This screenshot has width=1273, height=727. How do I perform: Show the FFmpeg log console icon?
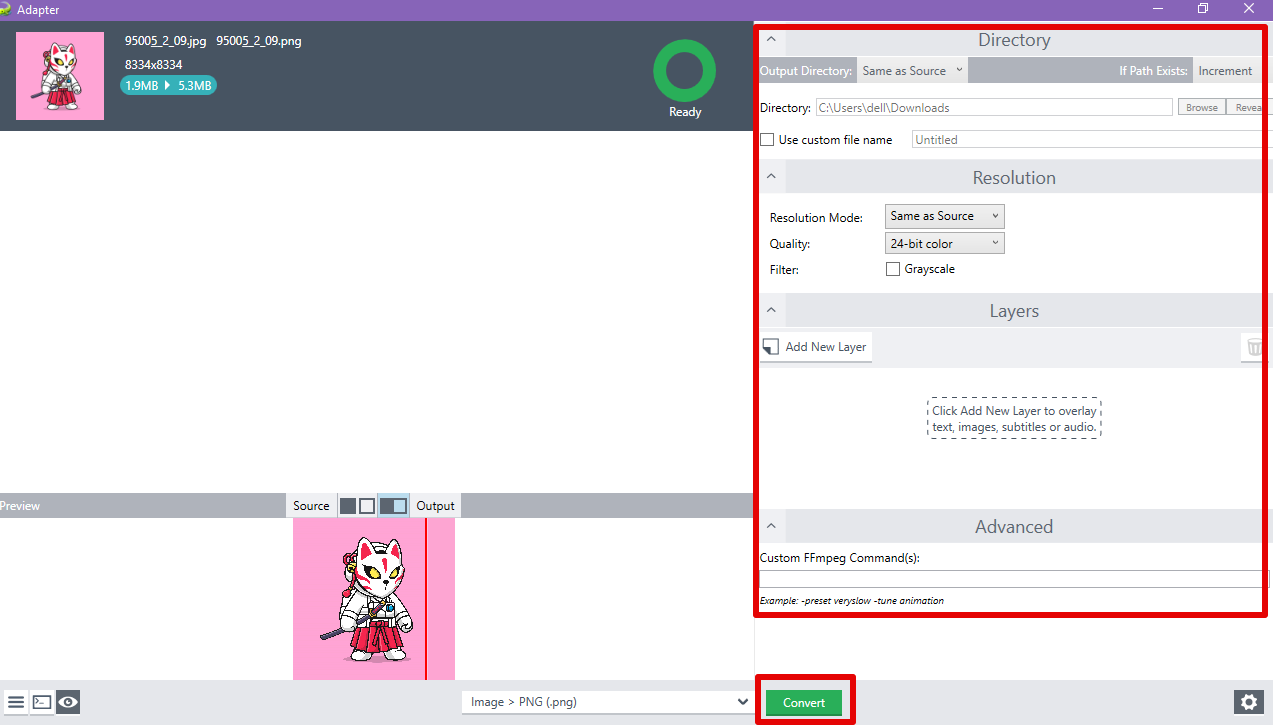(42, 702)
